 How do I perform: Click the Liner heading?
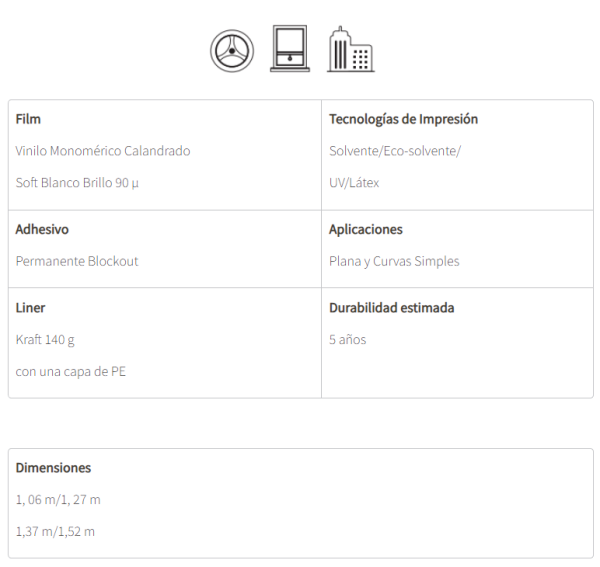click(x=30, y=308)
